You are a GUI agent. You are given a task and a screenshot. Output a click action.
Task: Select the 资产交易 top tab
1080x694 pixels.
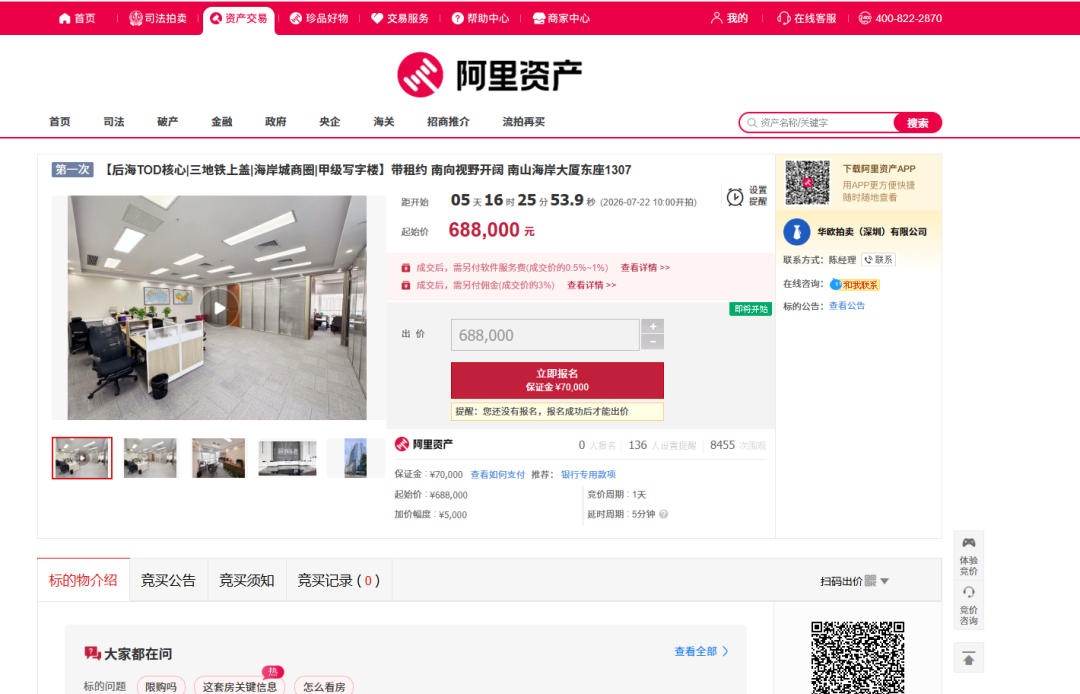click(x=239, y=19)
